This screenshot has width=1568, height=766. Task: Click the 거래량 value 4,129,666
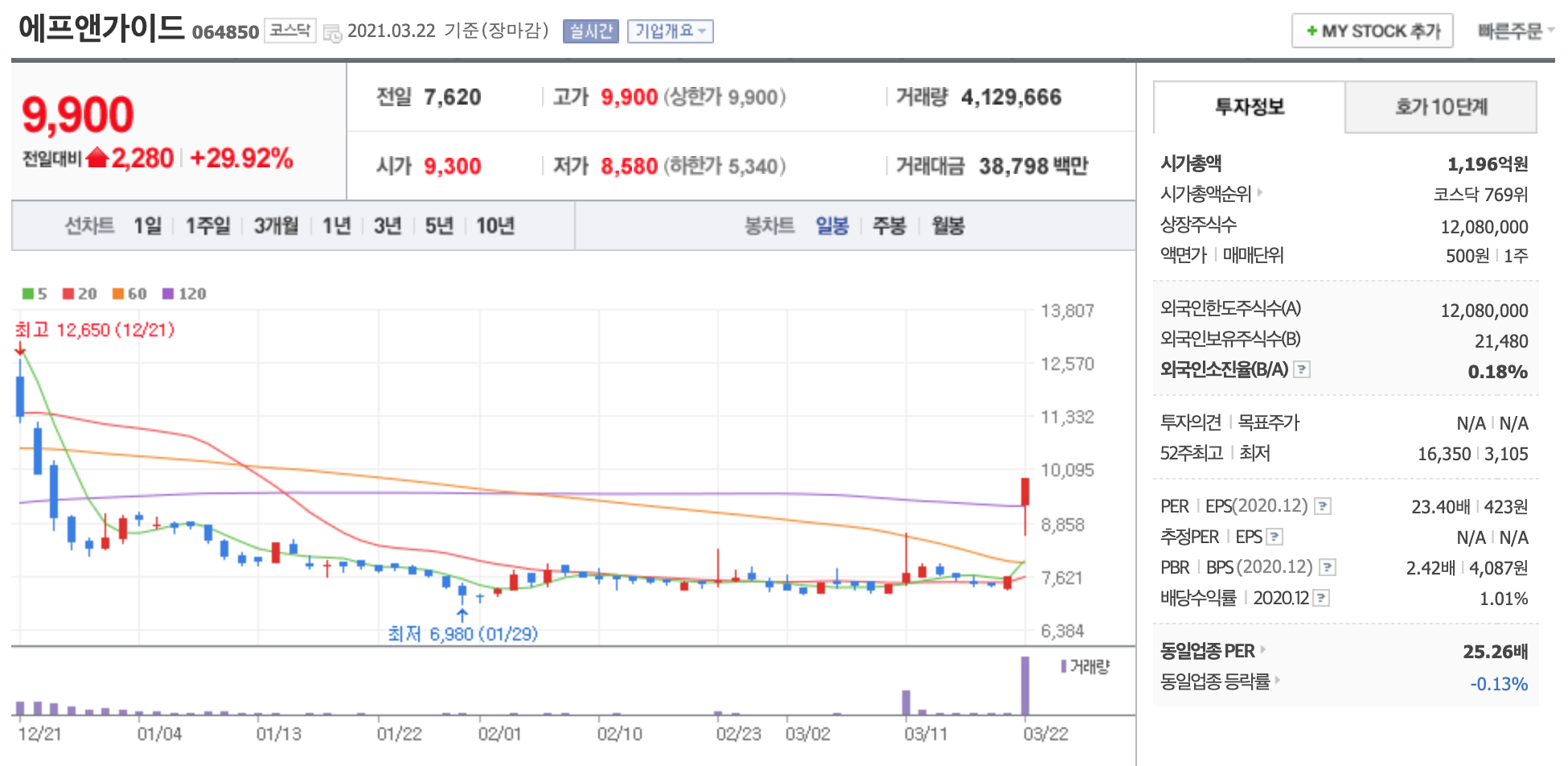click(x=1012, y=97)
